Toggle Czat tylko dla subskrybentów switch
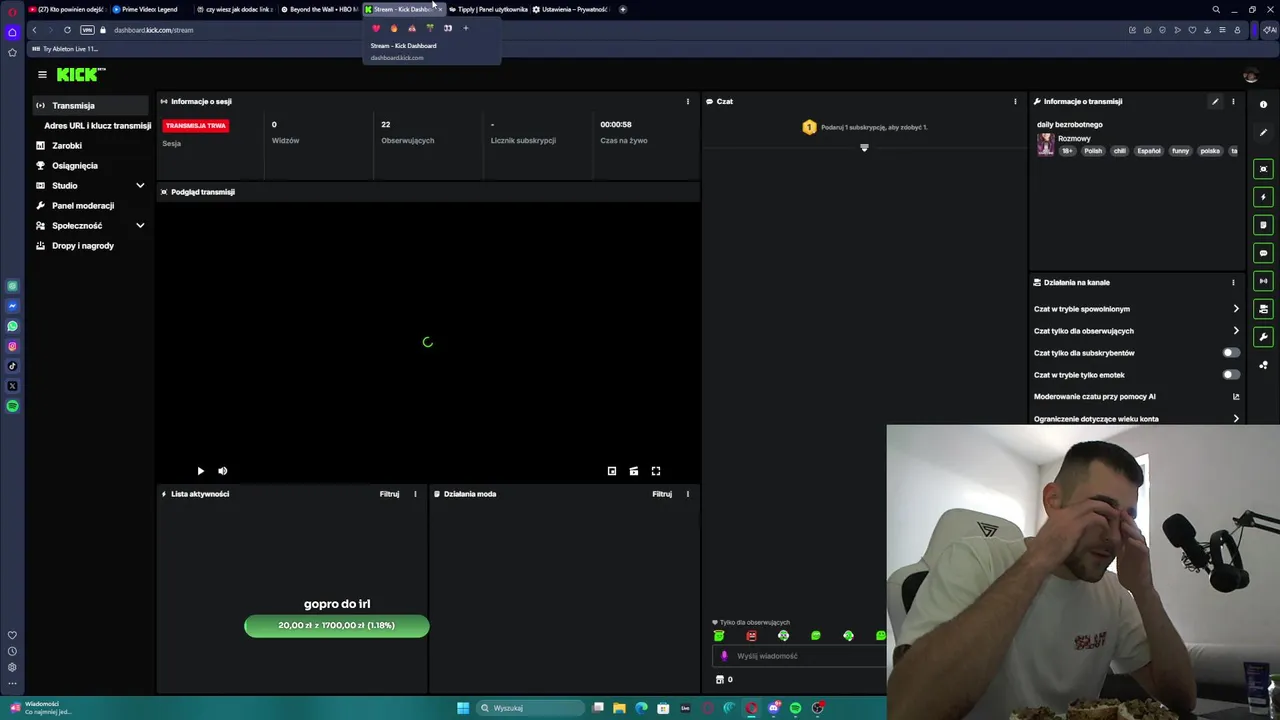The width and height of the screenshot is (1280, 720). coord(1231,353)
